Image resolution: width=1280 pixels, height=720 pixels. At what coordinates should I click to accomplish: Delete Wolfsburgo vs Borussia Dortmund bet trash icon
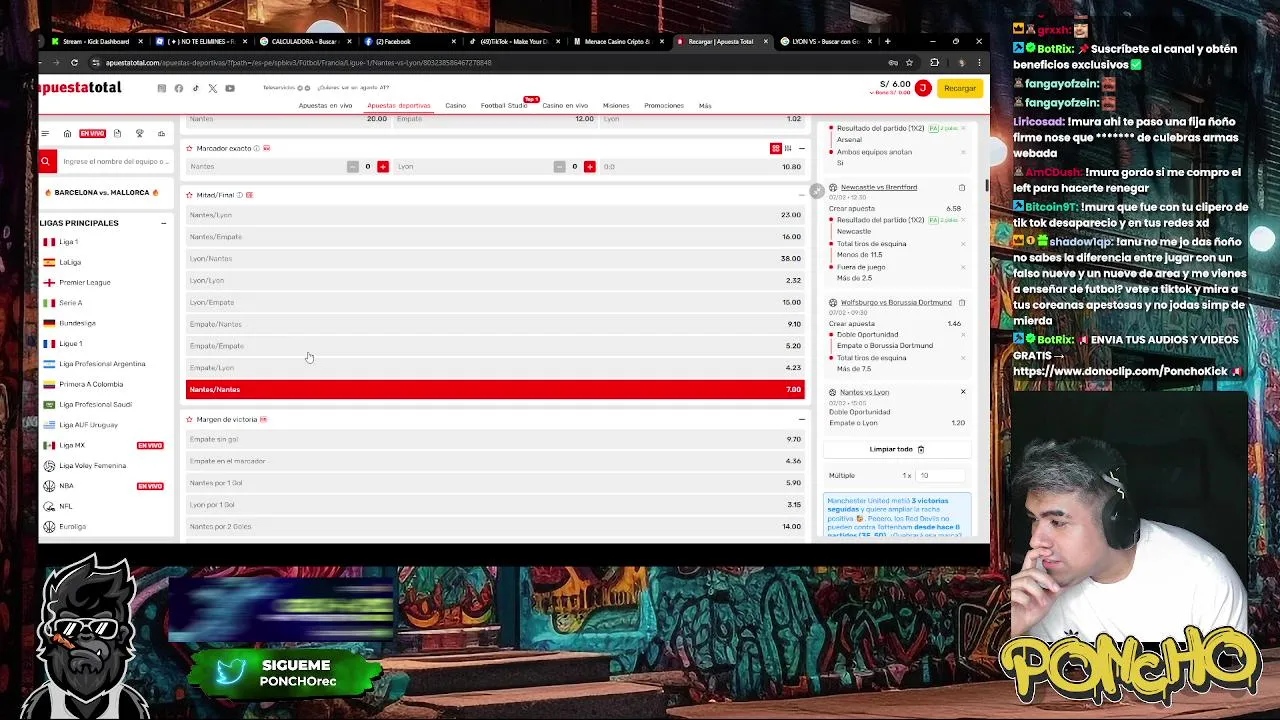tap(962, 302)
